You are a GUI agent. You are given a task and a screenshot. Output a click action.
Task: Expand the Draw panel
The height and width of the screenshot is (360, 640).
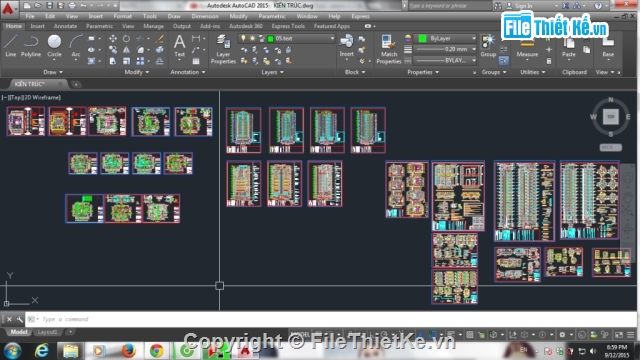click(x=53, y=72)
